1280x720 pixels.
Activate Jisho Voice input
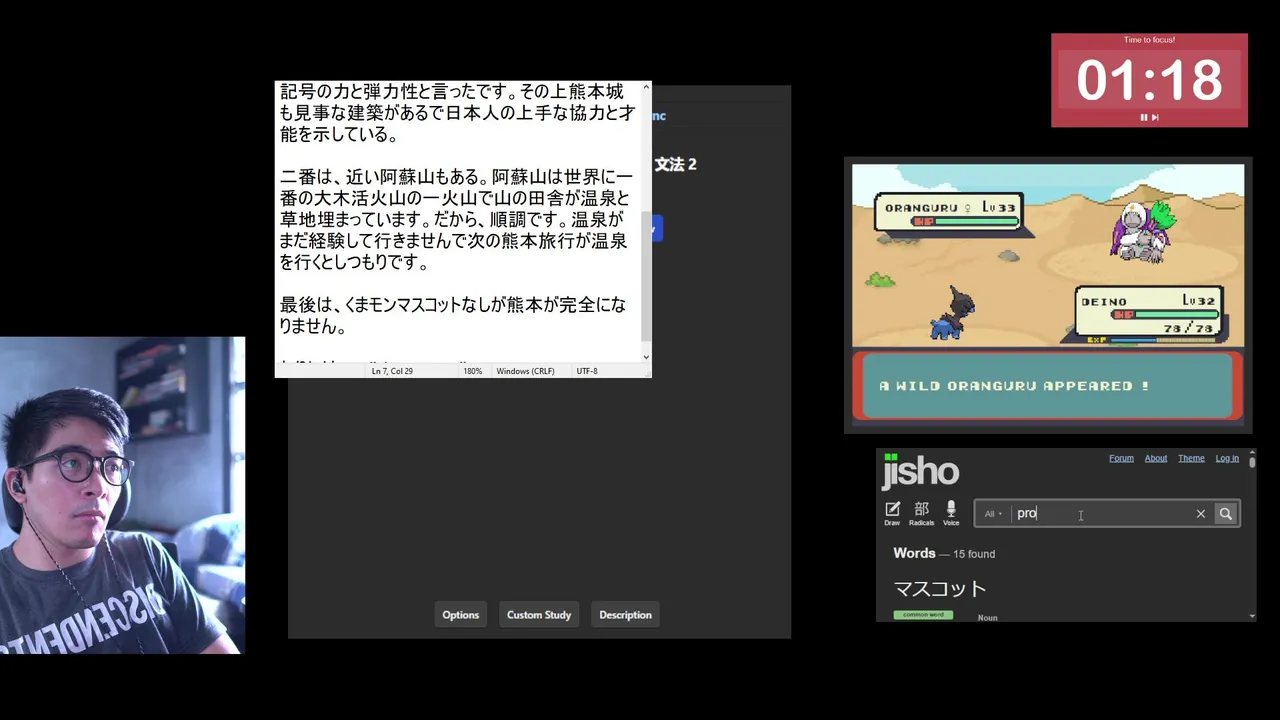coord(951,513)
